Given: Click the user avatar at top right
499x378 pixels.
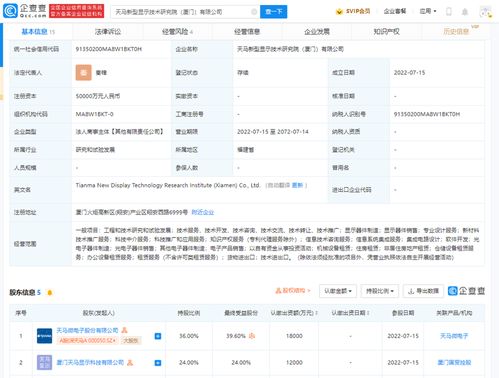Looking at the screenshot, I should [485, 12].
